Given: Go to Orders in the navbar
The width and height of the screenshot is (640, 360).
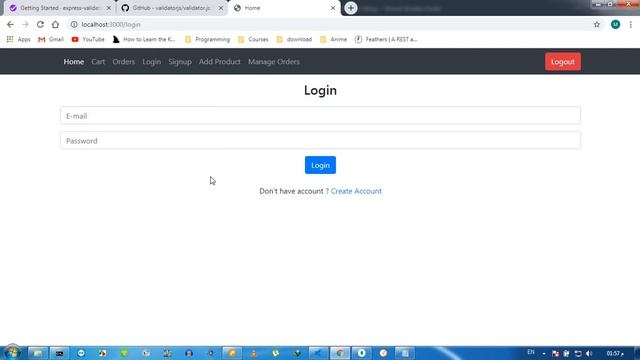Looking at the screenshot, I should pyautogui.click(x=124, y=62).
